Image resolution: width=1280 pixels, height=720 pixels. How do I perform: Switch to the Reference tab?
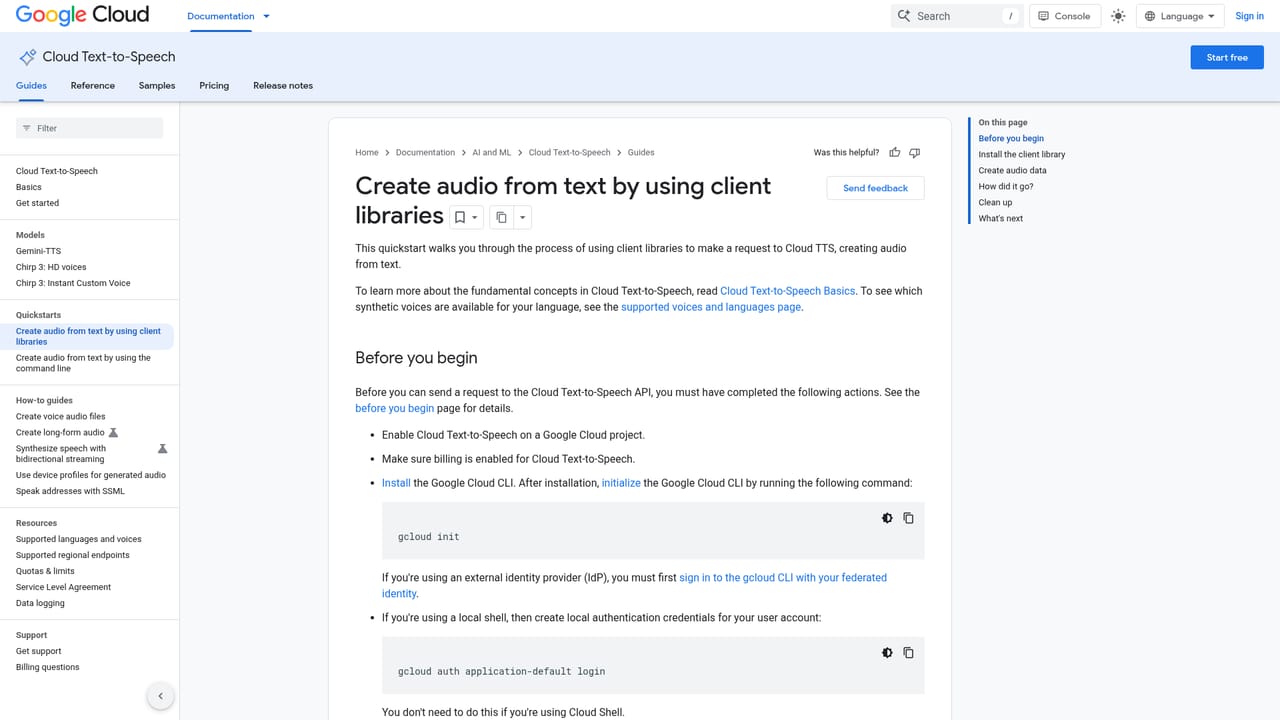point(93,86)
